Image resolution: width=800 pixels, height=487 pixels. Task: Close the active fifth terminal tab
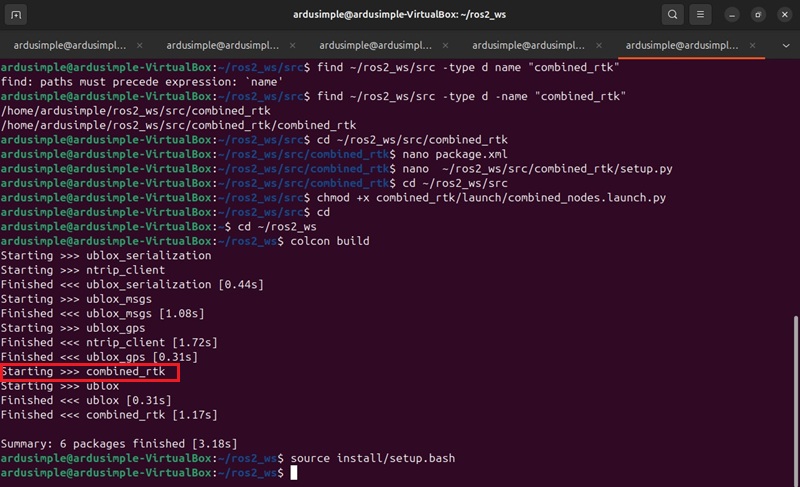[749, 45]
